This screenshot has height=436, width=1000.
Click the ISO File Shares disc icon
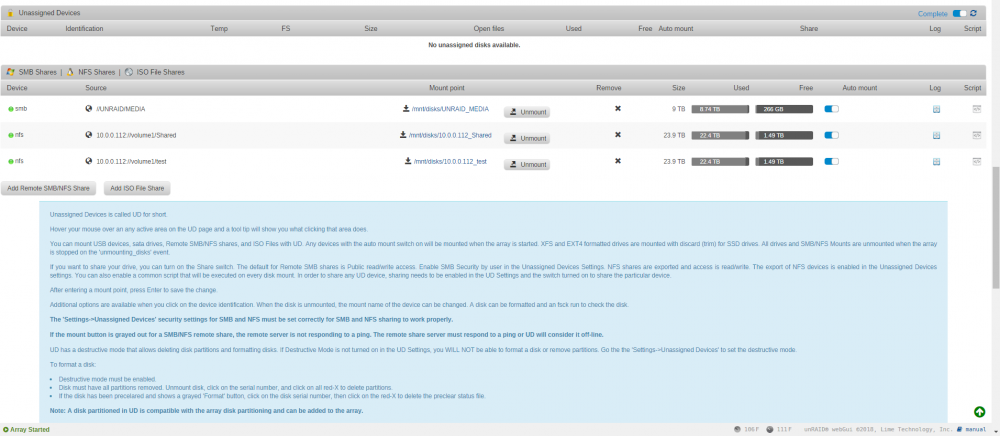(129, 72)
